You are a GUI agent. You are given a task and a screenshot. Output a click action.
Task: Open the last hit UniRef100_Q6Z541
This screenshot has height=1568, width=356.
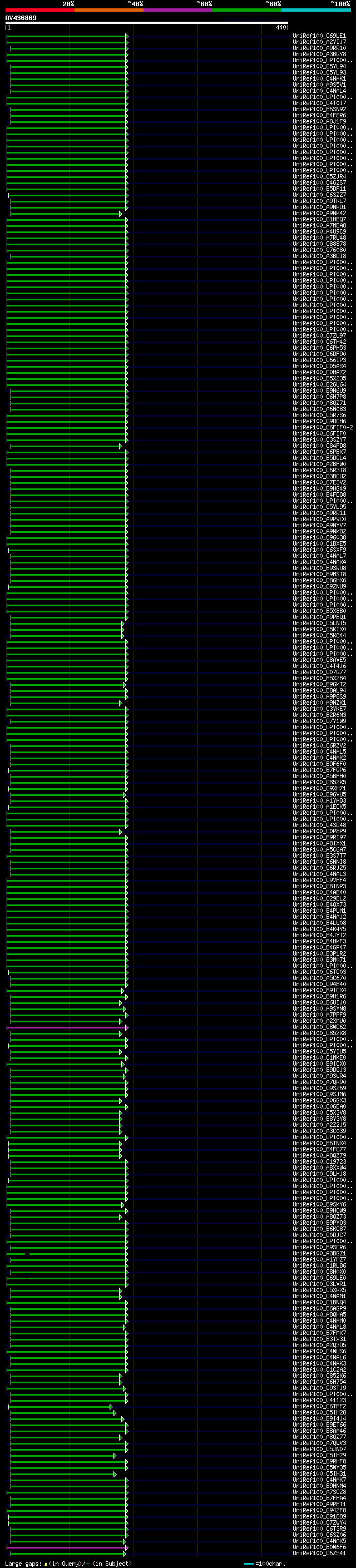coord(319,1554)
